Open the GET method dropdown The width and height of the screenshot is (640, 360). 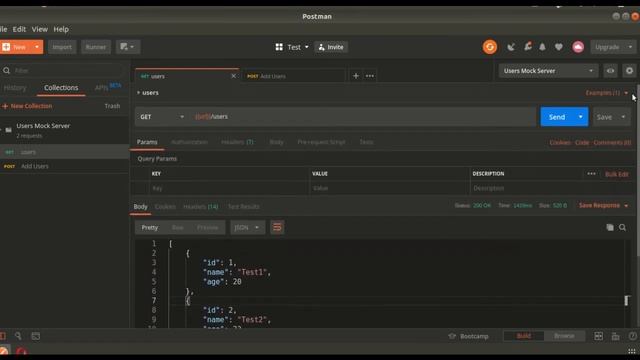point(162,117)
